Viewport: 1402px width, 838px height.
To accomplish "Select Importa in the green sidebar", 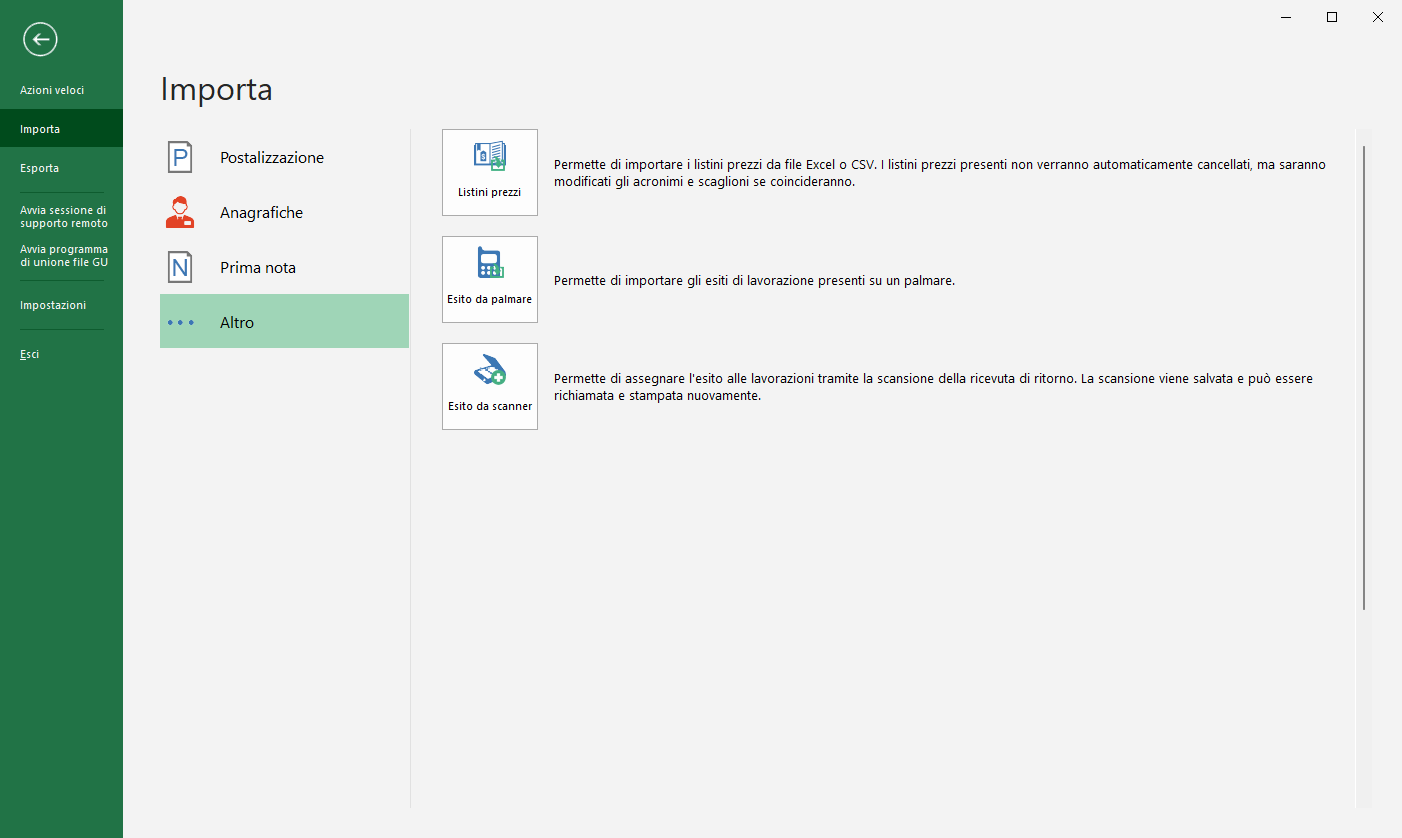I will (40, 129).
